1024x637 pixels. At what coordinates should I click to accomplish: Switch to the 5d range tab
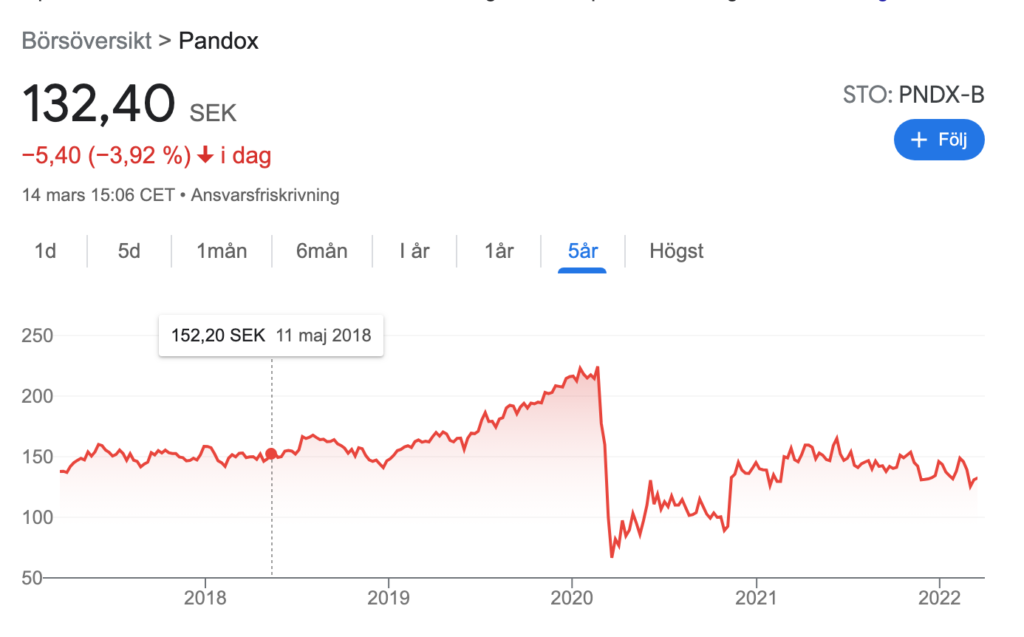[x=129, y=251]
